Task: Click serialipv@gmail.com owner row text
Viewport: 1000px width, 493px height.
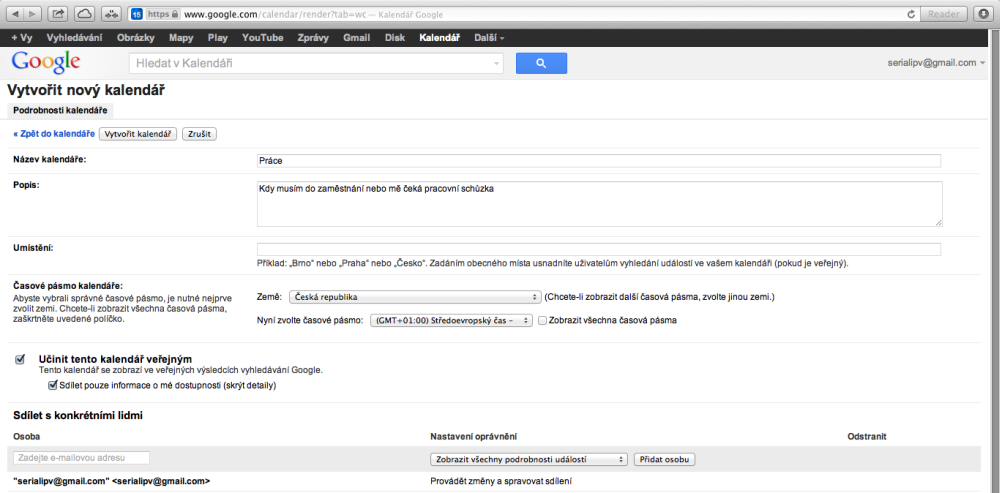Action: point(112,482)
